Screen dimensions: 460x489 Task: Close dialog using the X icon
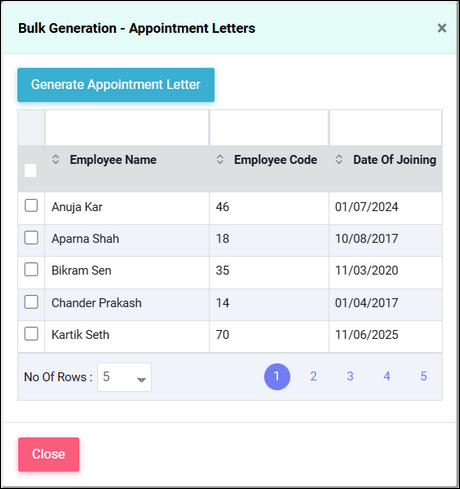442,28
